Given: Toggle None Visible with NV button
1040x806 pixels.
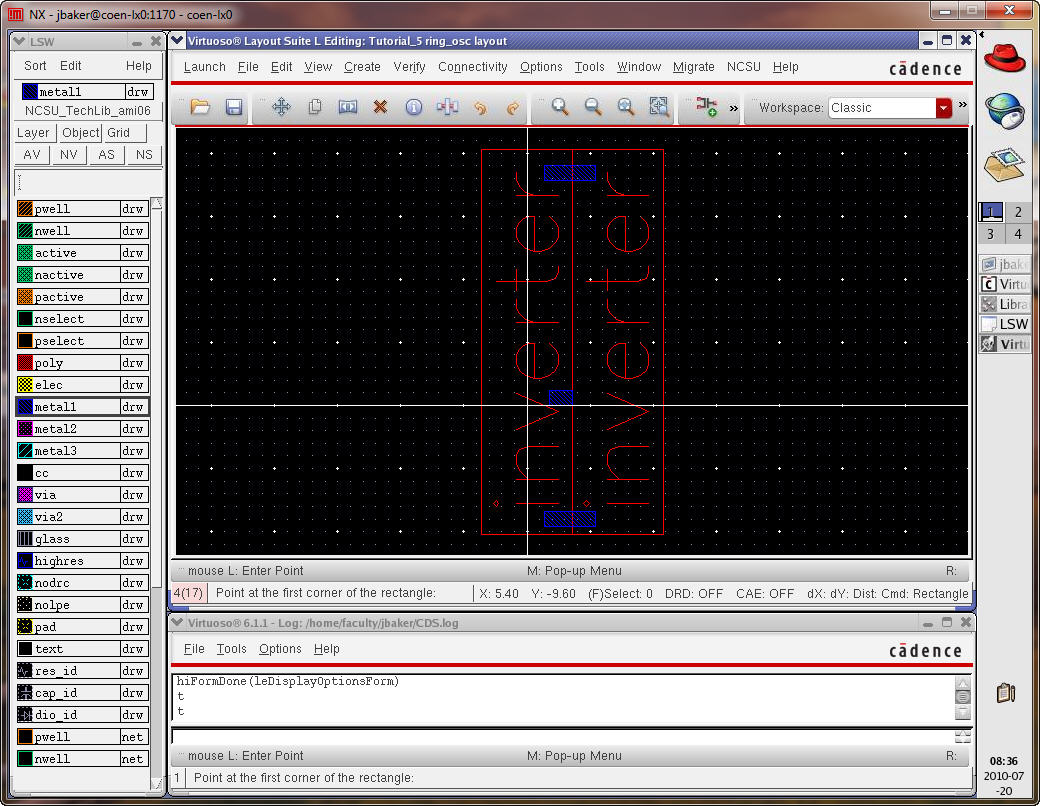Looking at the screenshot, I should coord(69,155).
